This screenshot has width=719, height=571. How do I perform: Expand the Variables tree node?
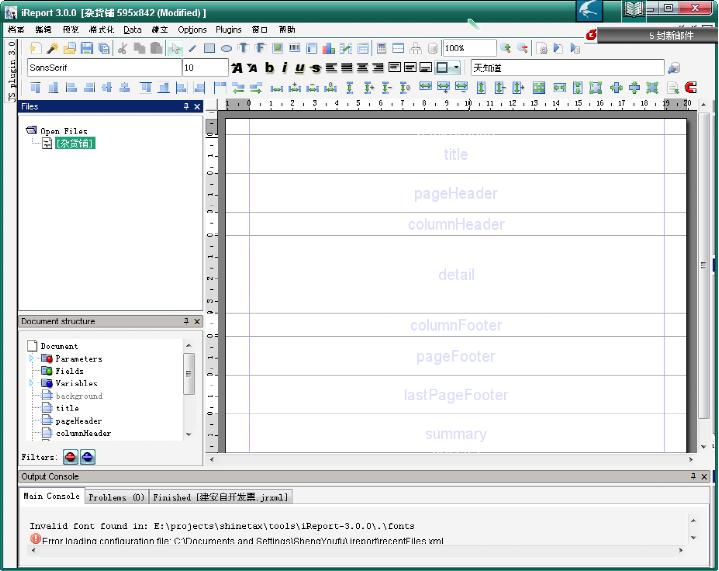32,383
